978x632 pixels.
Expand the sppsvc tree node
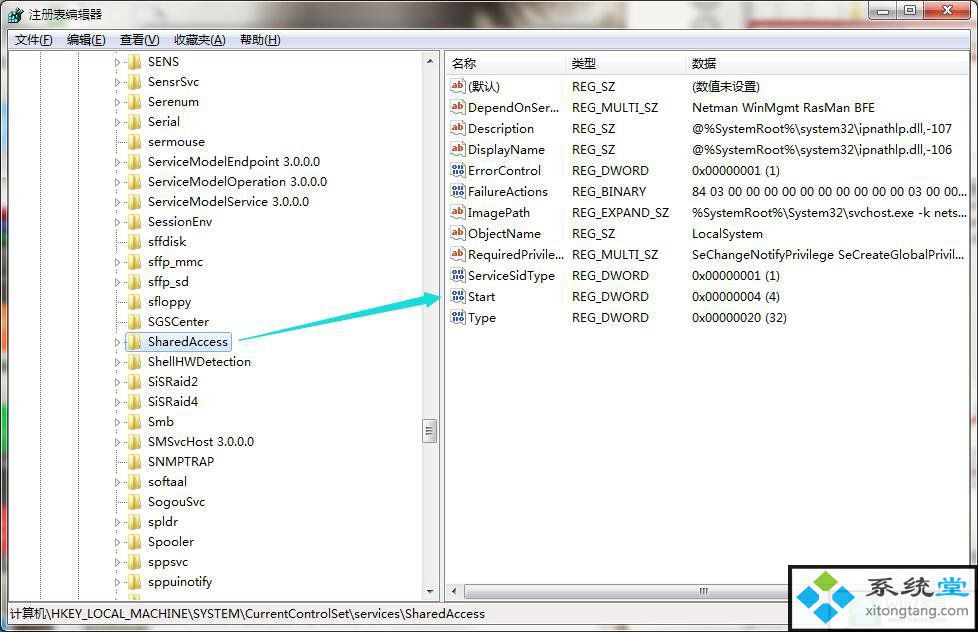[117, 562]
